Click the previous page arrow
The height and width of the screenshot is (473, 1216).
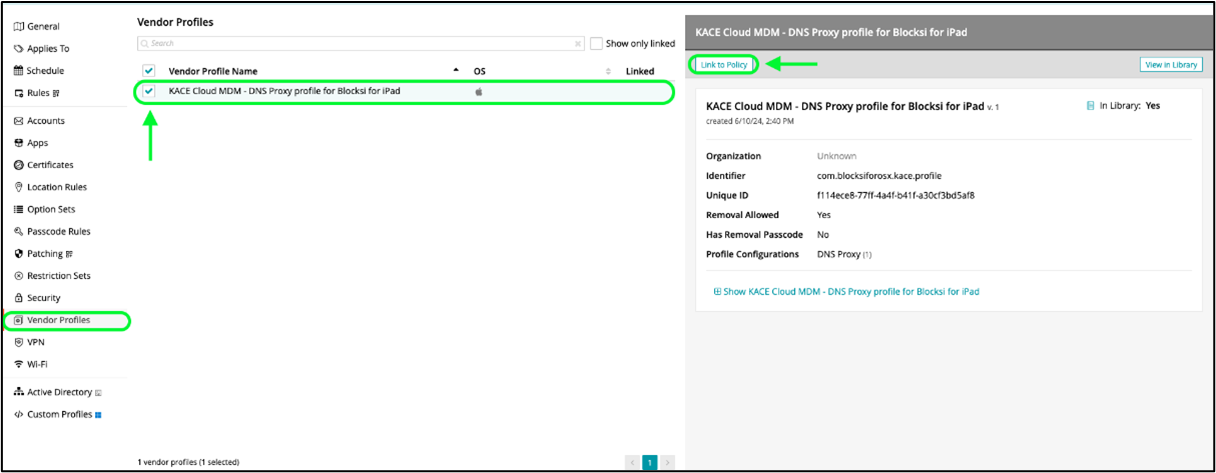[632, 462]
